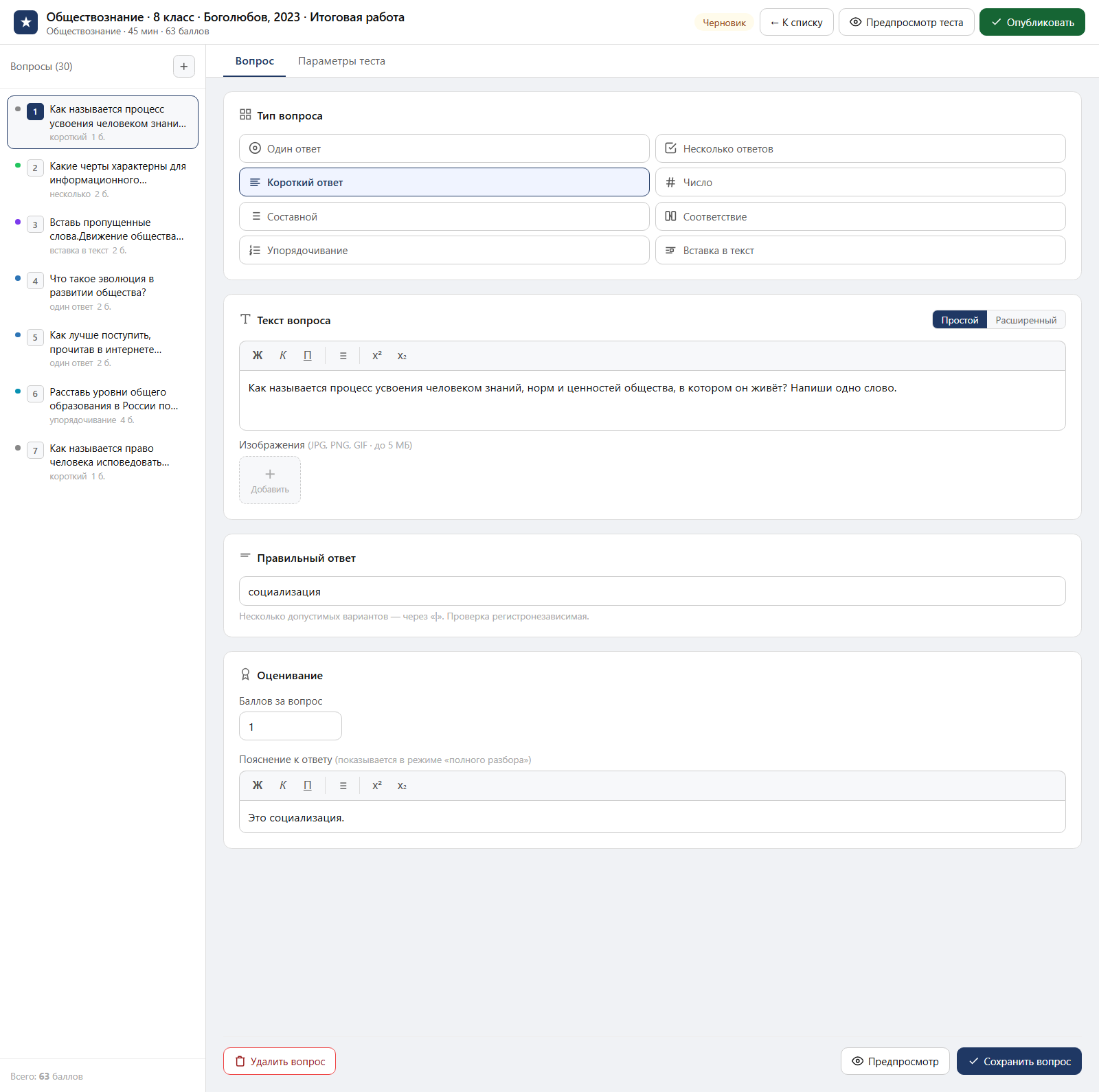The image size is (1099, 1092).
Task: Select question type Число
Action: tap(861, 182)
